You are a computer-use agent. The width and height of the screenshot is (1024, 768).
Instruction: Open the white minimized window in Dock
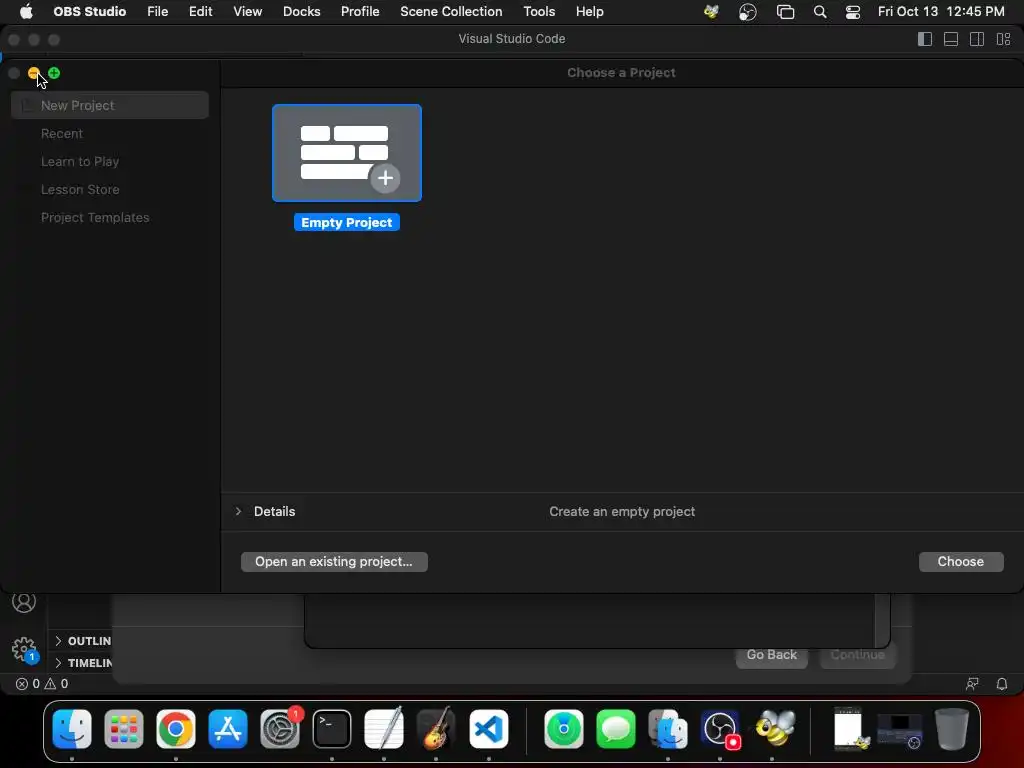[x=851, y=728]
